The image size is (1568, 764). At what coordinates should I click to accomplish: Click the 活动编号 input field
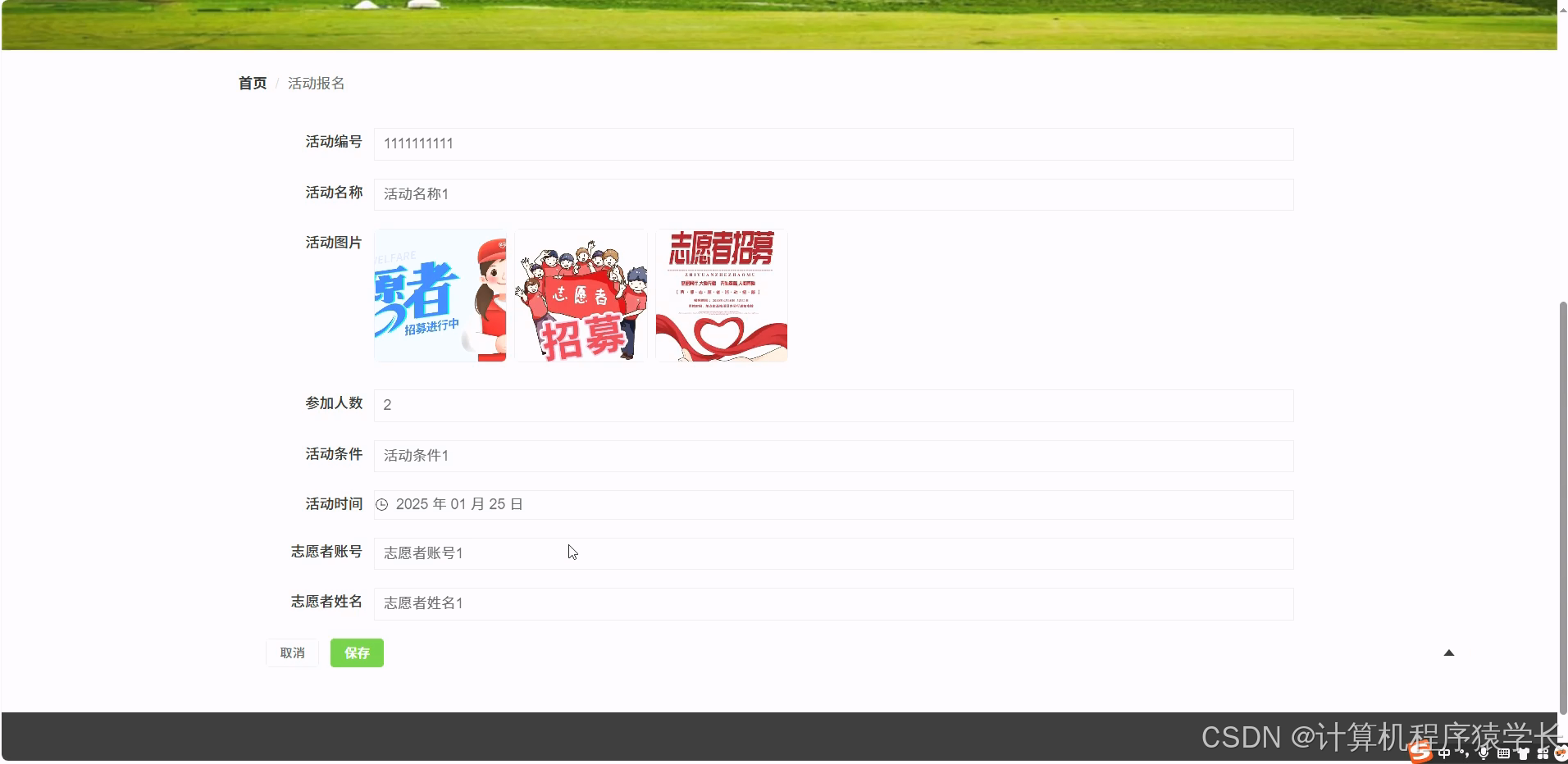[x=832, y=143]
